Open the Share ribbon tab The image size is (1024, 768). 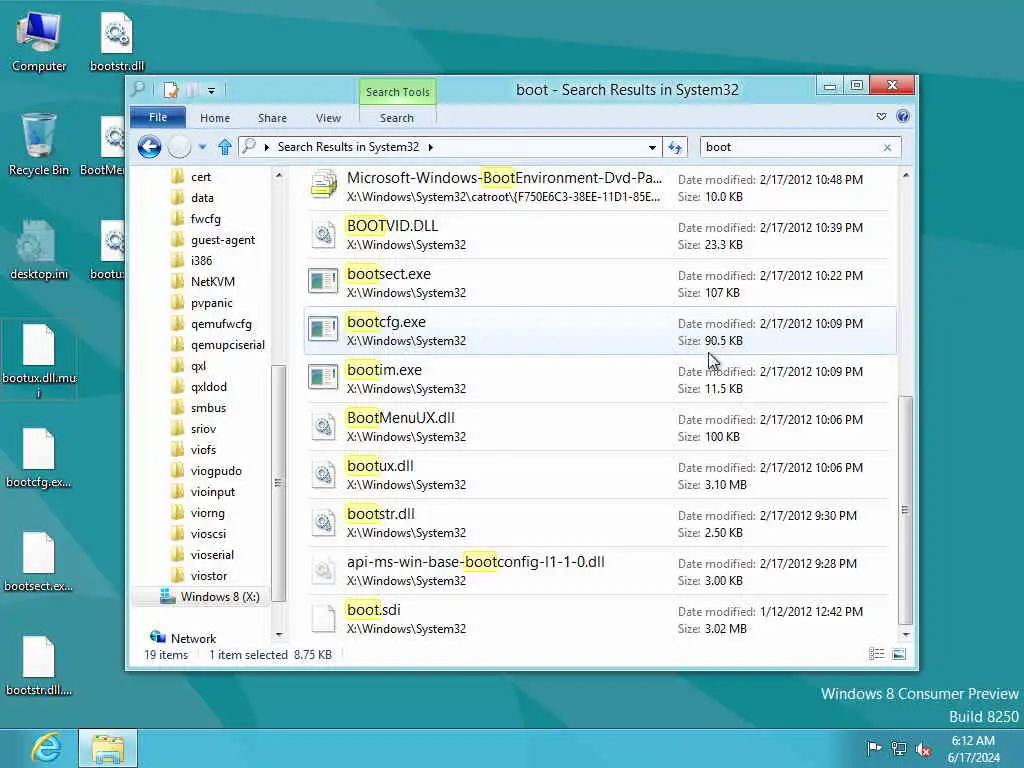point(272,118)
